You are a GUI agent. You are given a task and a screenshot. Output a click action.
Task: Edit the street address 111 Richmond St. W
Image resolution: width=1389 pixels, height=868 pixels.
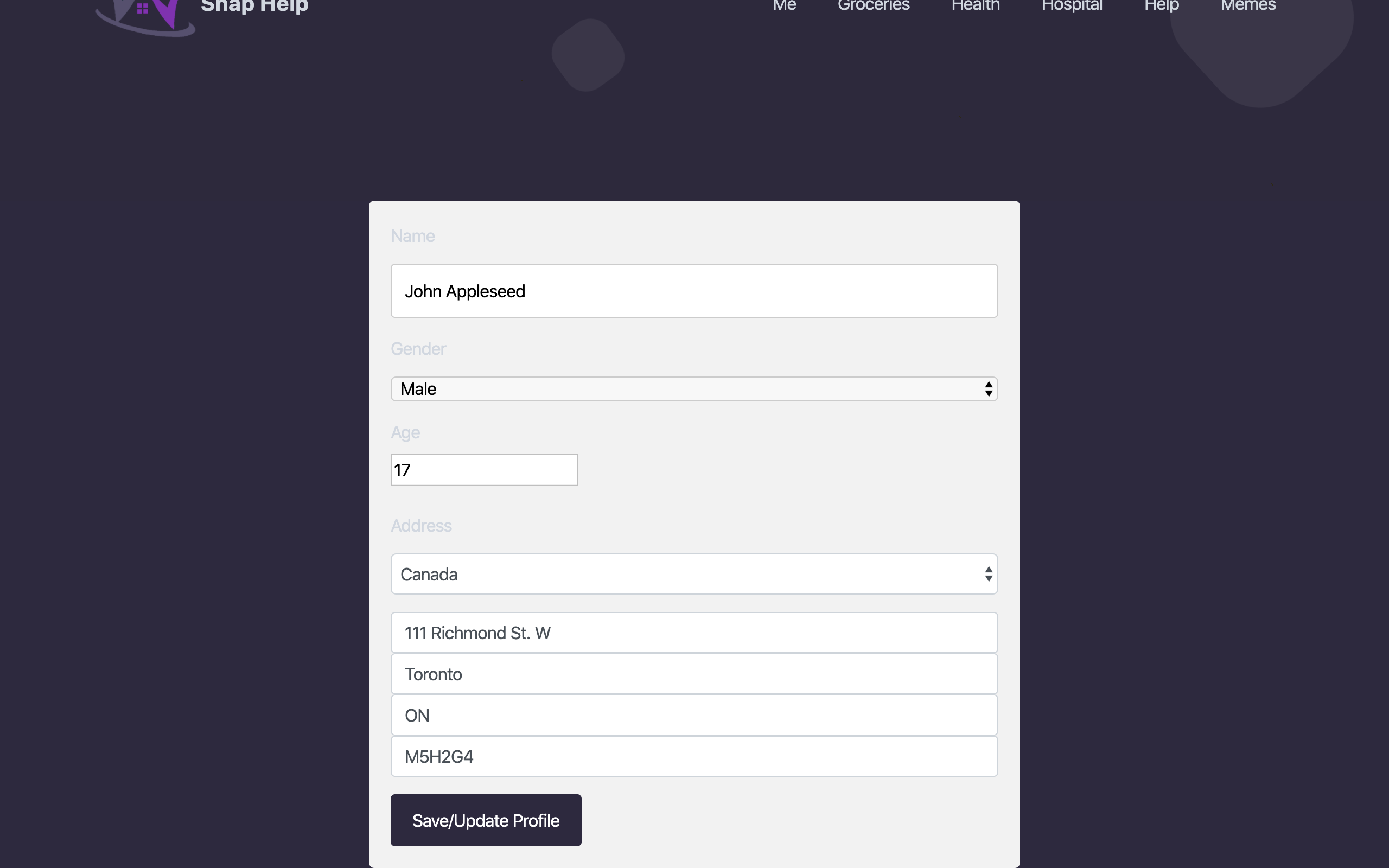(x=694, y=633)
